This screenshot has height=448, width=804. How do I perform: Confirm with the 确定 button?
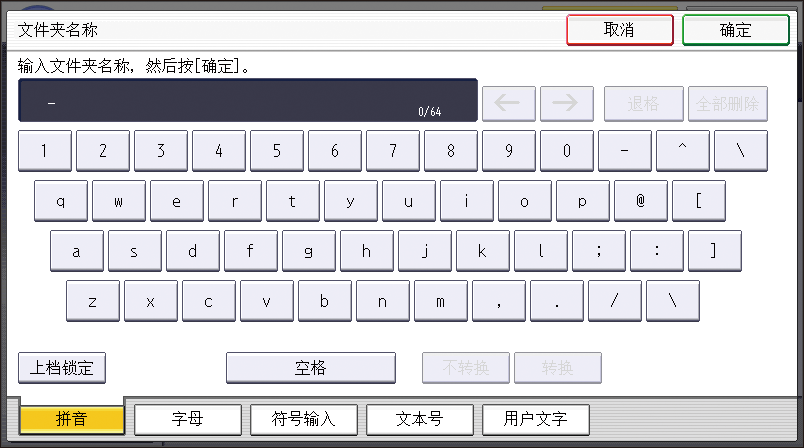coord(735,30)
